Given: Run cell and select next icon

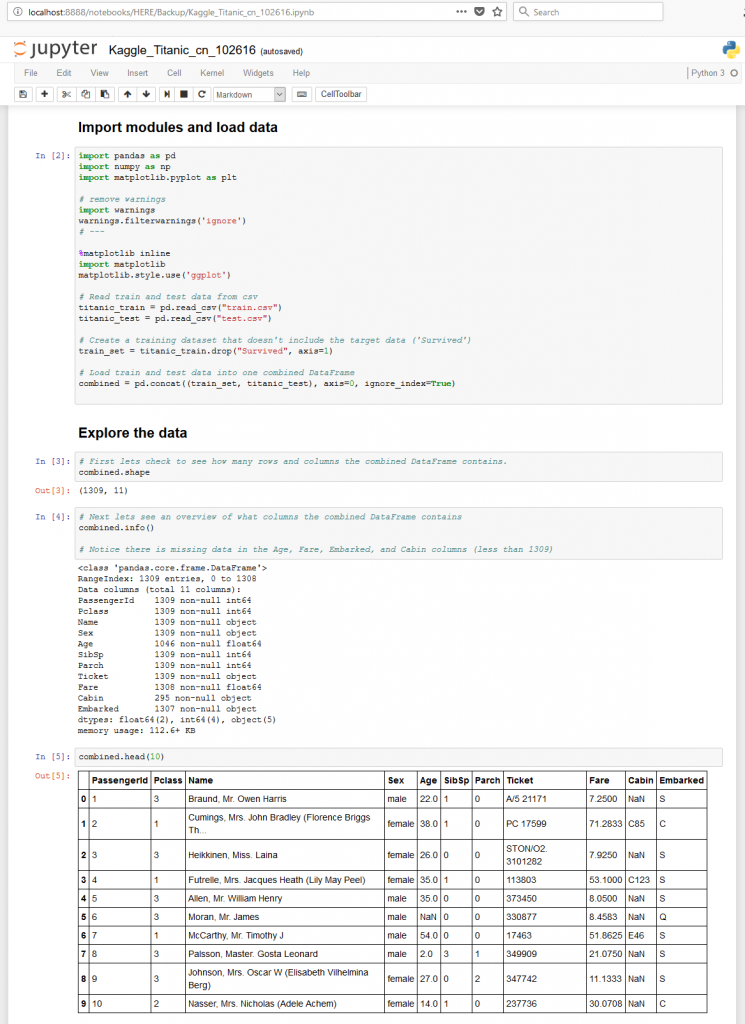Looking at the screenshot, I should [167, 94].
